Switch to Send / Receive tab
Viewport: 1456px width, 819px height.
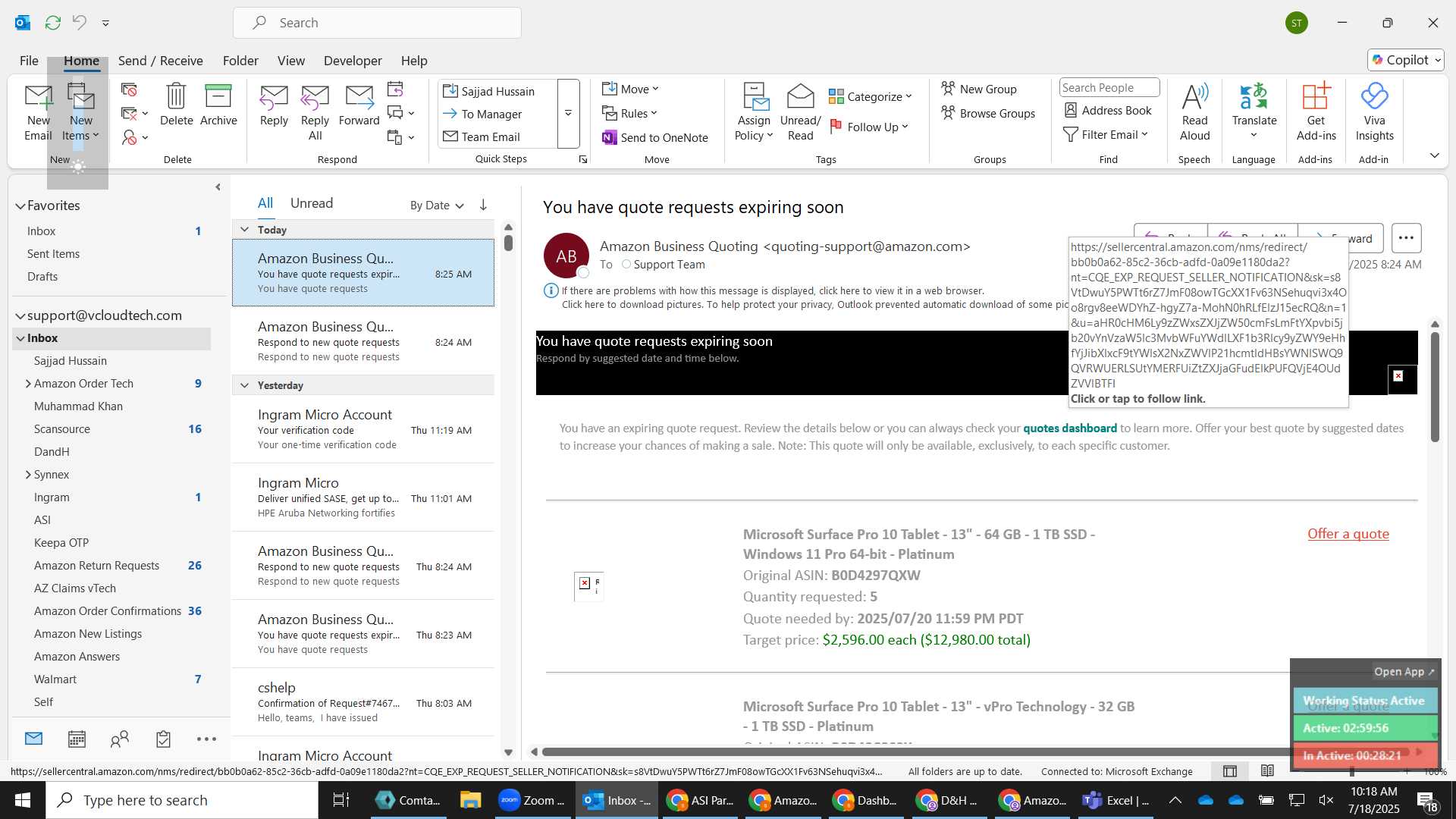160,61
